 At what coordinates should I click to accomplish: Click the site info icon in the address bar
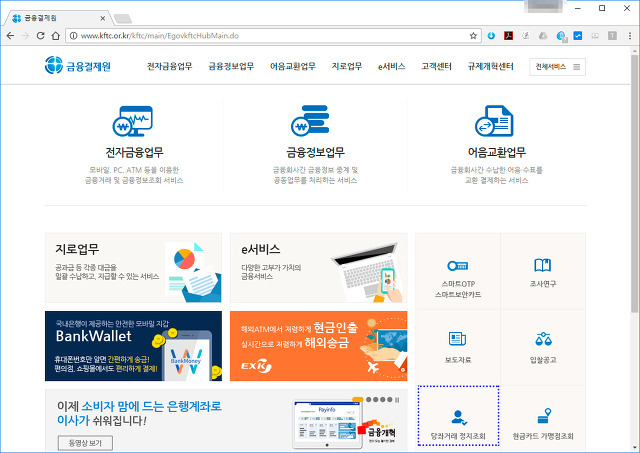click(73, 36)
